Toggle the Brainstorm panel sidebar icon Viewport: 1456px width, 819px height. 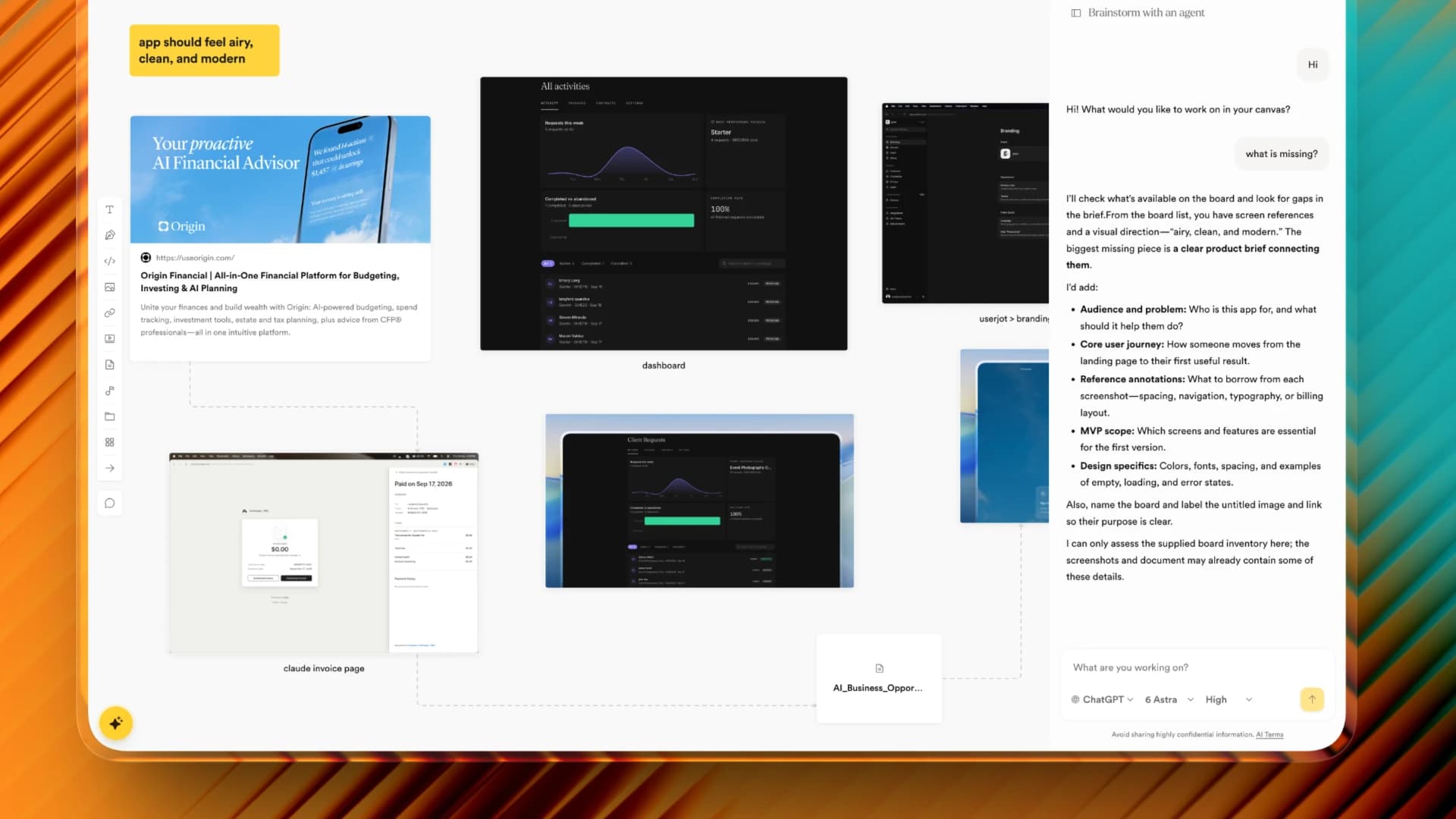pyautogui.click(x=1075, y=13)
